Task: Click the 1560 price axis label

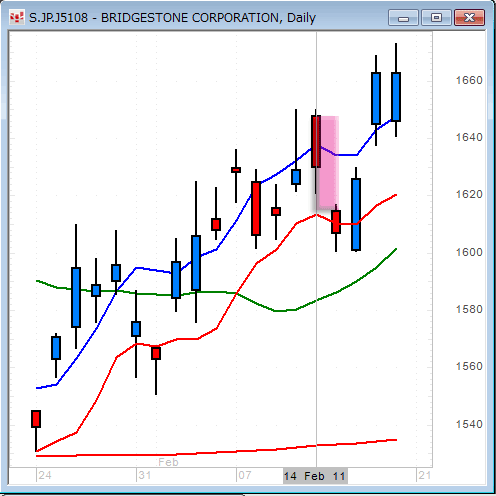Action: [x=469, y=366]
